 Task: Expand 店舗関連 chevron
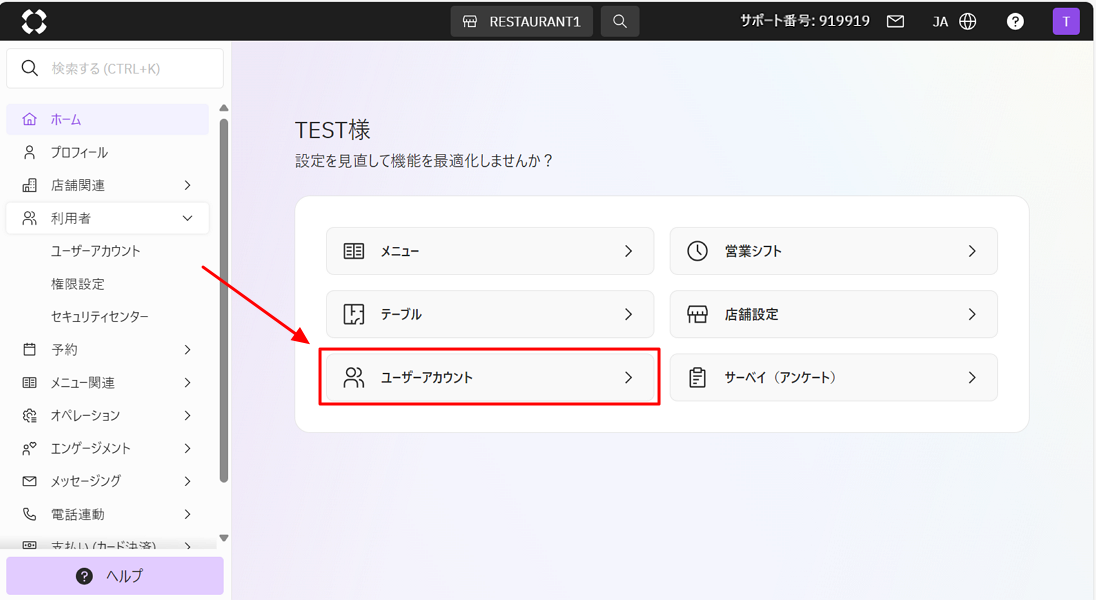point(187,185)
